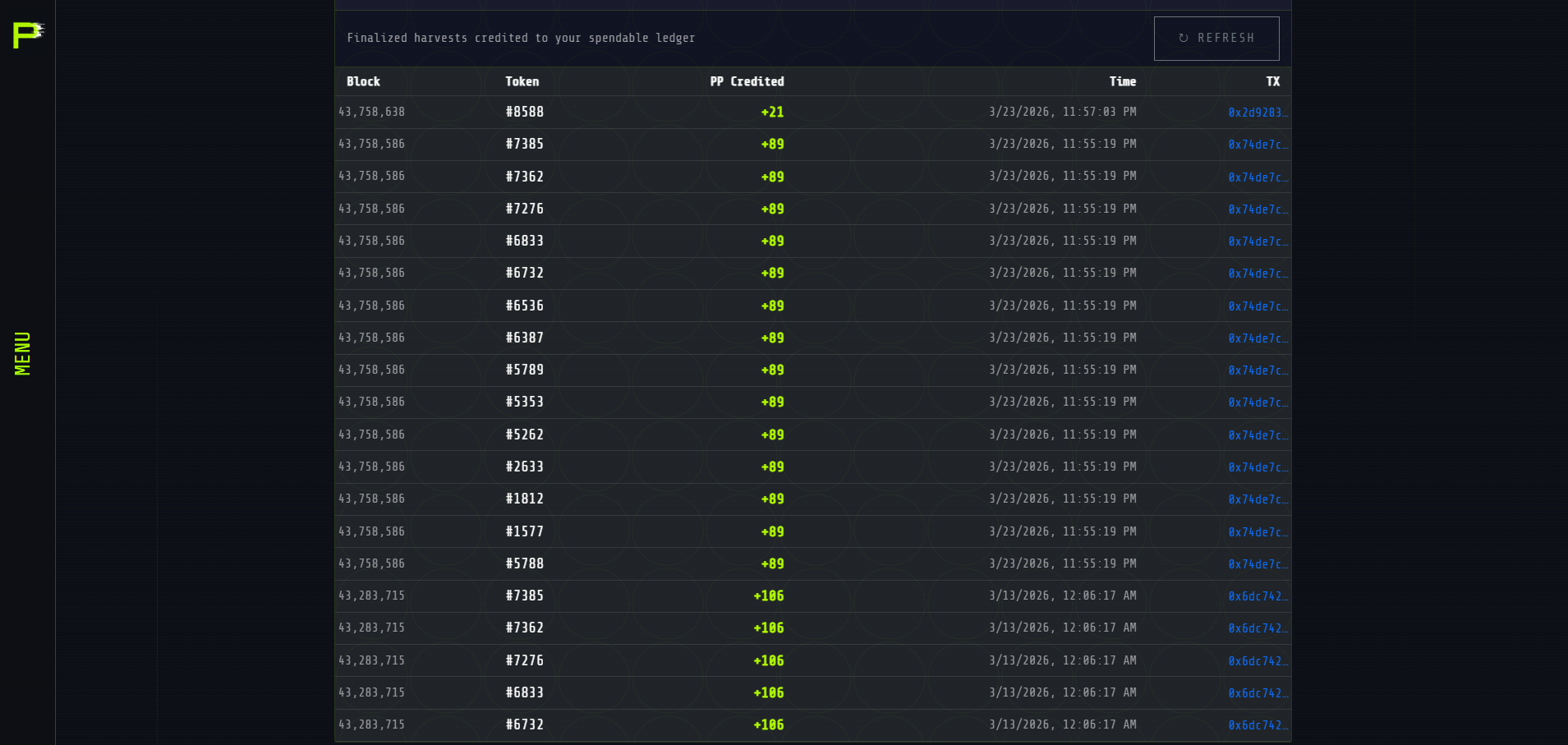Click the +106 amount for token #7276
1568x745 pixels.
pyautogui.click(x=769, y=660)
